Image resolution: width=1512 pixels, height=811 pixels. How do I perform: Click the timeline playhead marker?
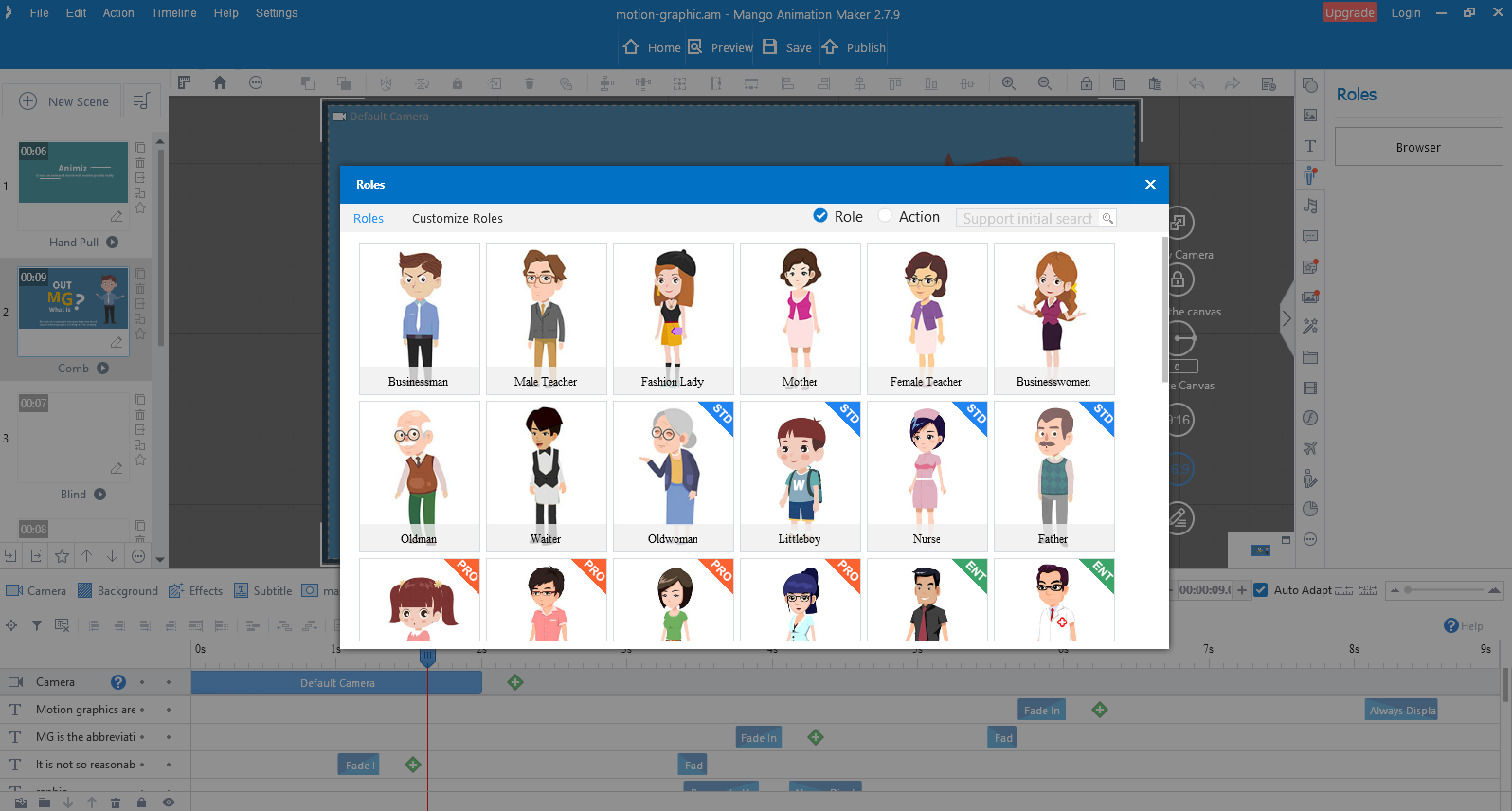pos(427,658)
